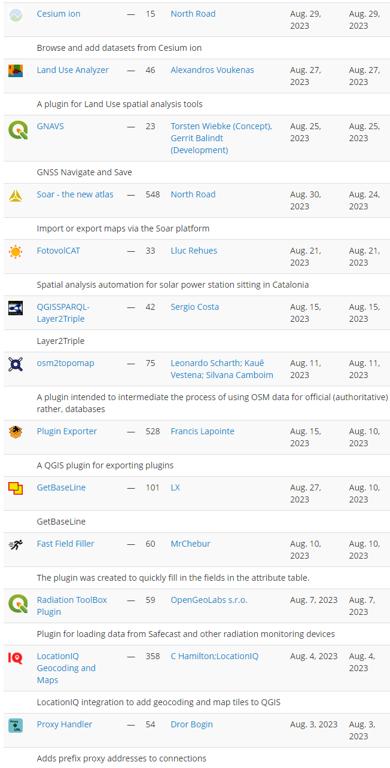The image size is (390, 768).
Task: Click the green GNAVS plugin icon
Action: point(18,131)
